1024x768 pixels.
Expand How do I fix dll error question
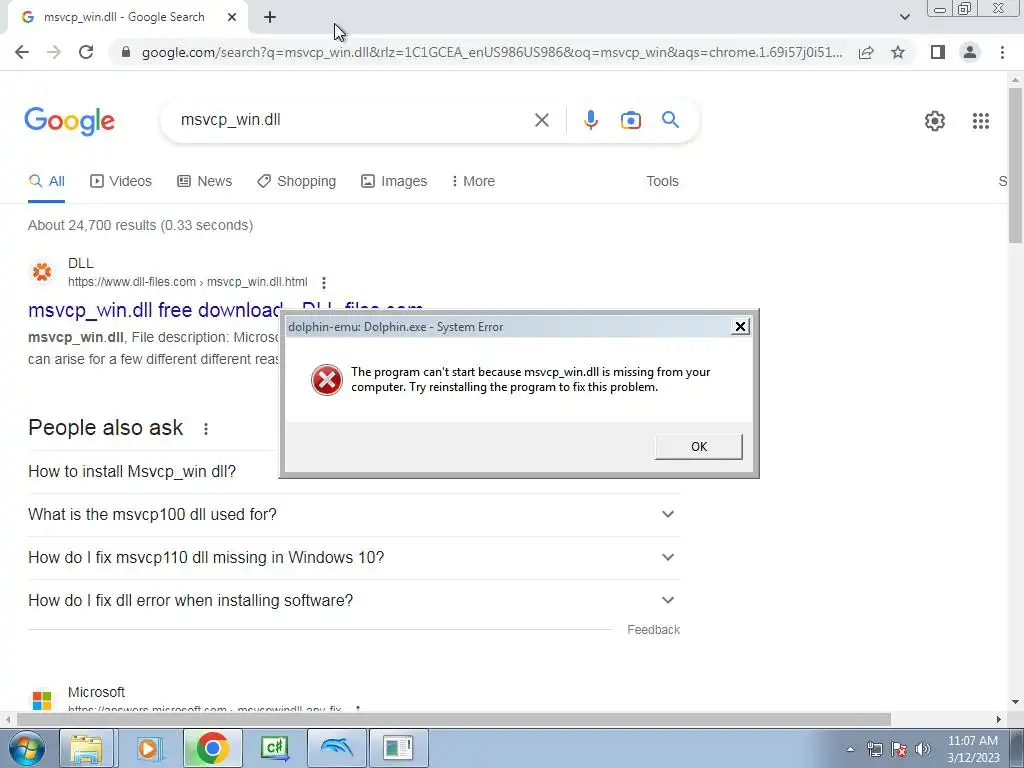[x=354, y=600]
